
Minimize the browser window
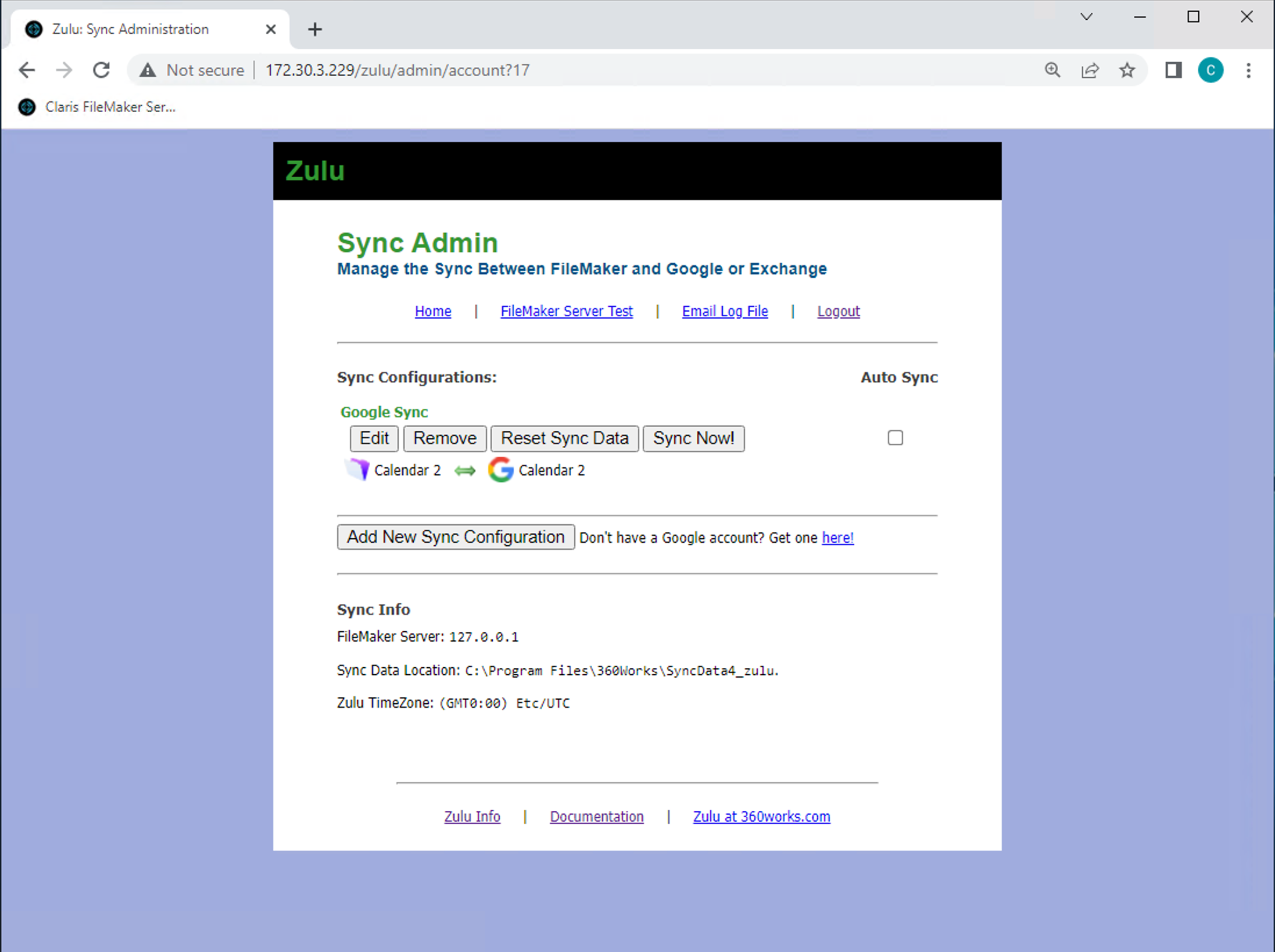(x=1140, y=17)
